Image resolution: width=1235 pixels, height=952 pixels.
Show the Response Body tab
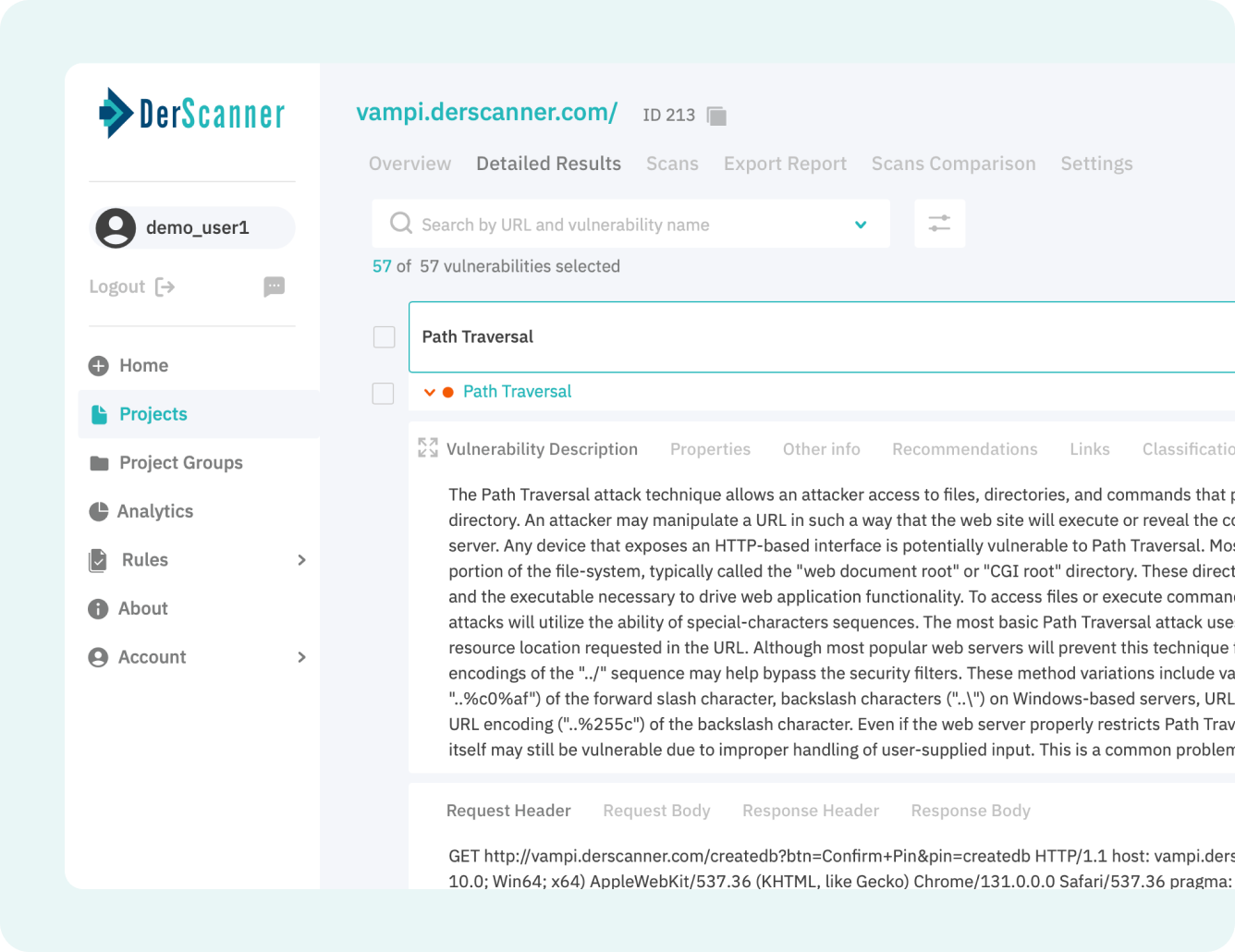click(x=971, y=811)
